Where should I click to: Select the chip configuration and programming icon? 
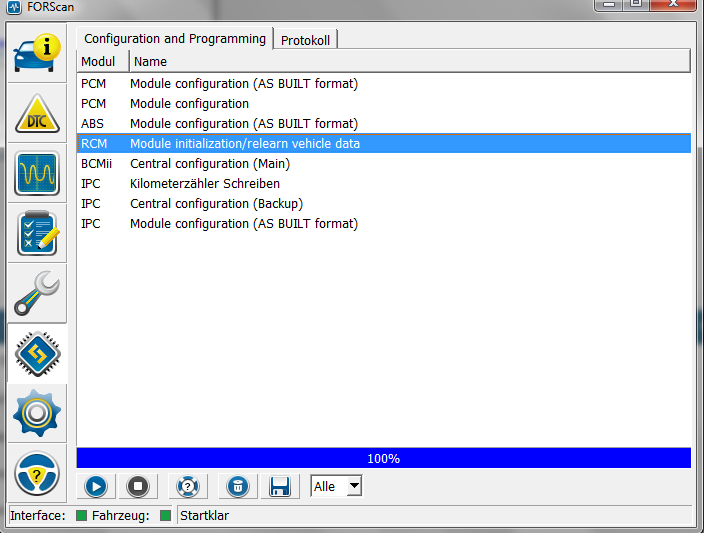click(37, 353)
